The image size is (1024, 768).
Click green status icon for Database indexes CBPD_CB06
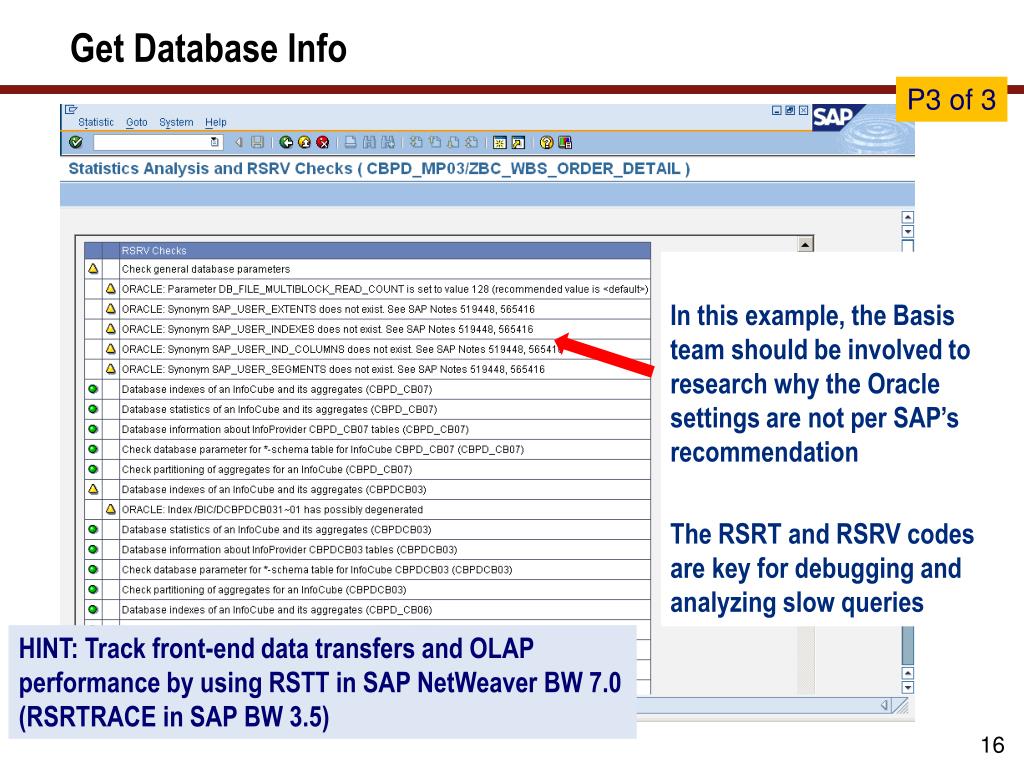pos(93,609)
